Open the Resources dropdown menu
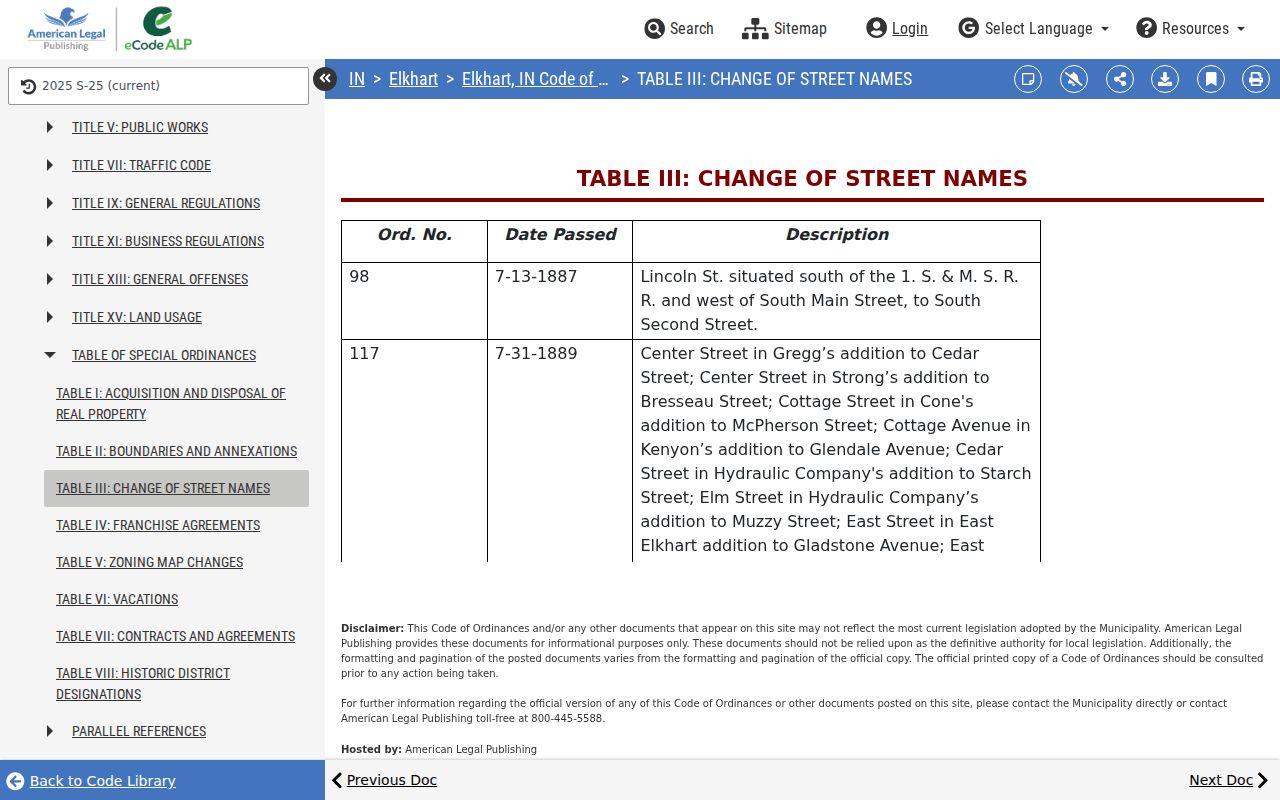This screenshot has width=1280, height=800. (1191, 28)
